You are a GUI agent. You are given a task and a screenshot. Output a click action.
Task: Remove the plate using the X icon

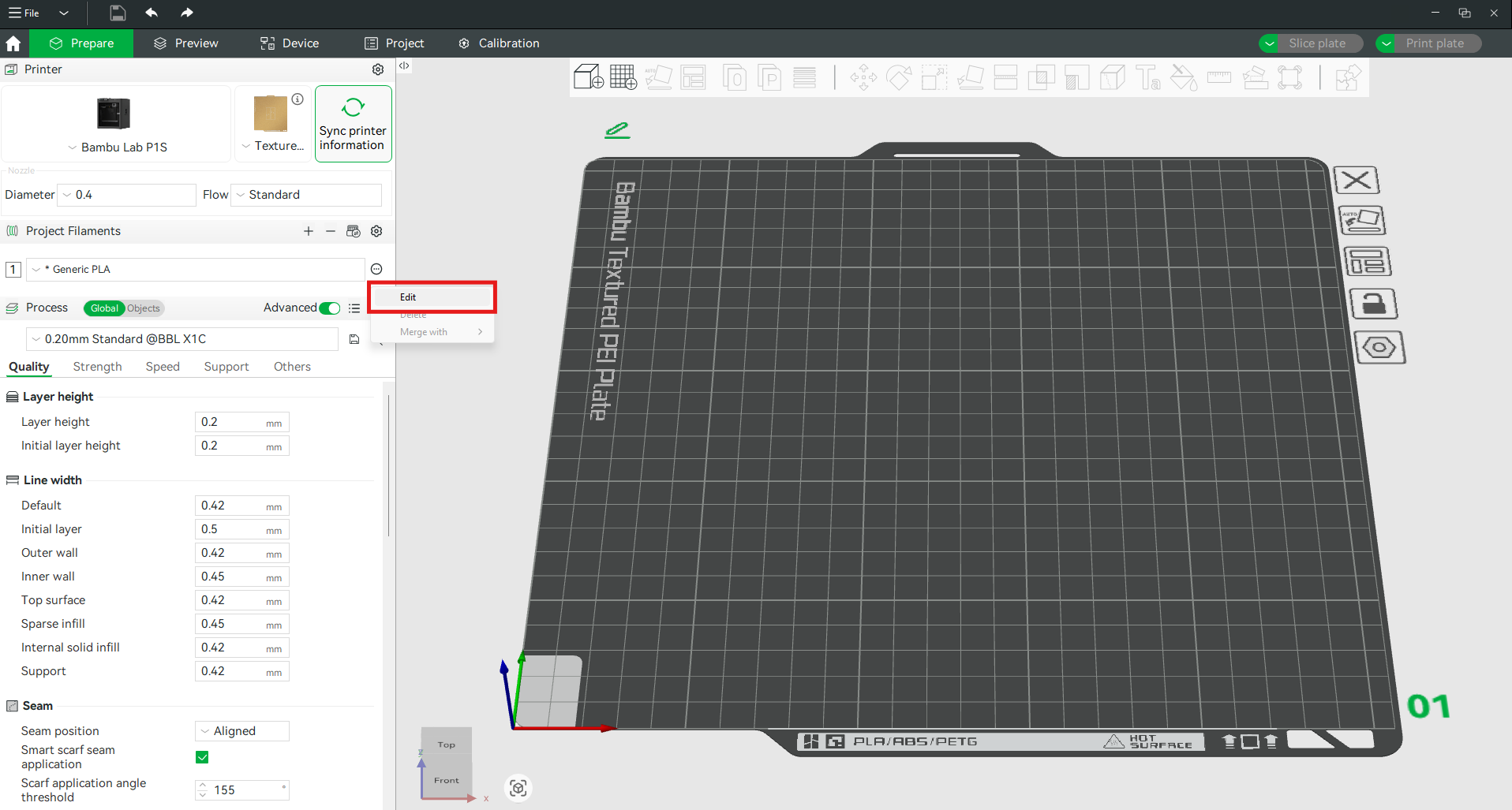(x=1356, y=180)
